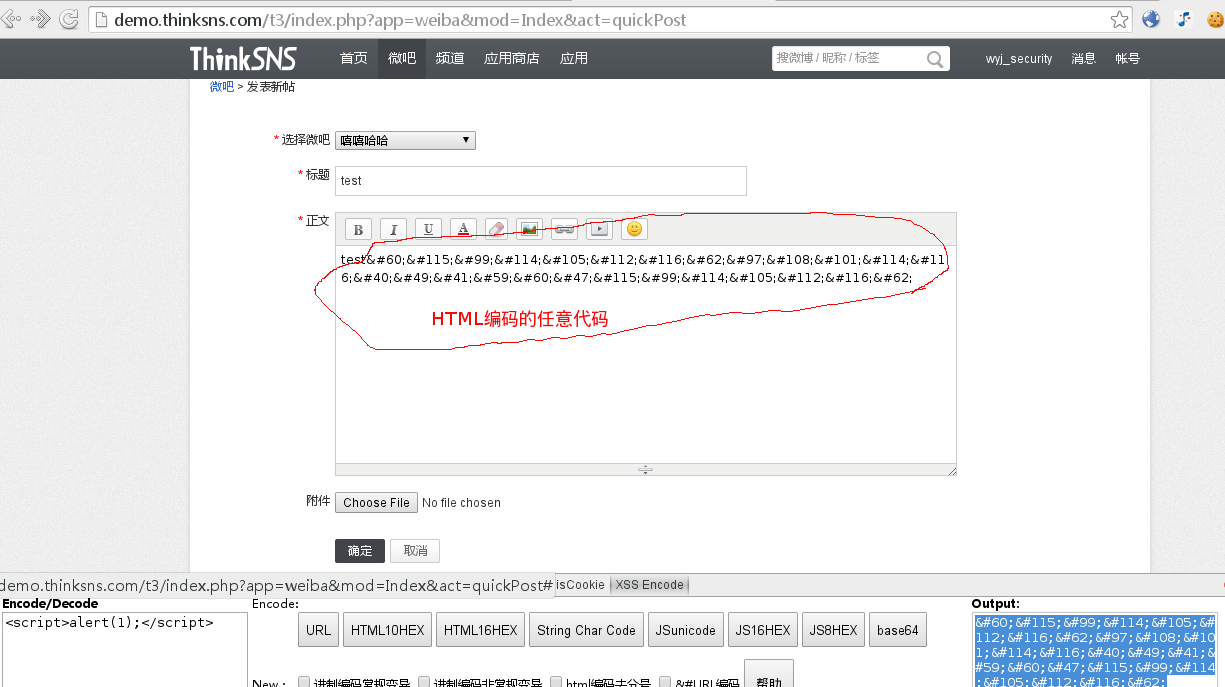Insert an image using the picture icon

[530, 229]
